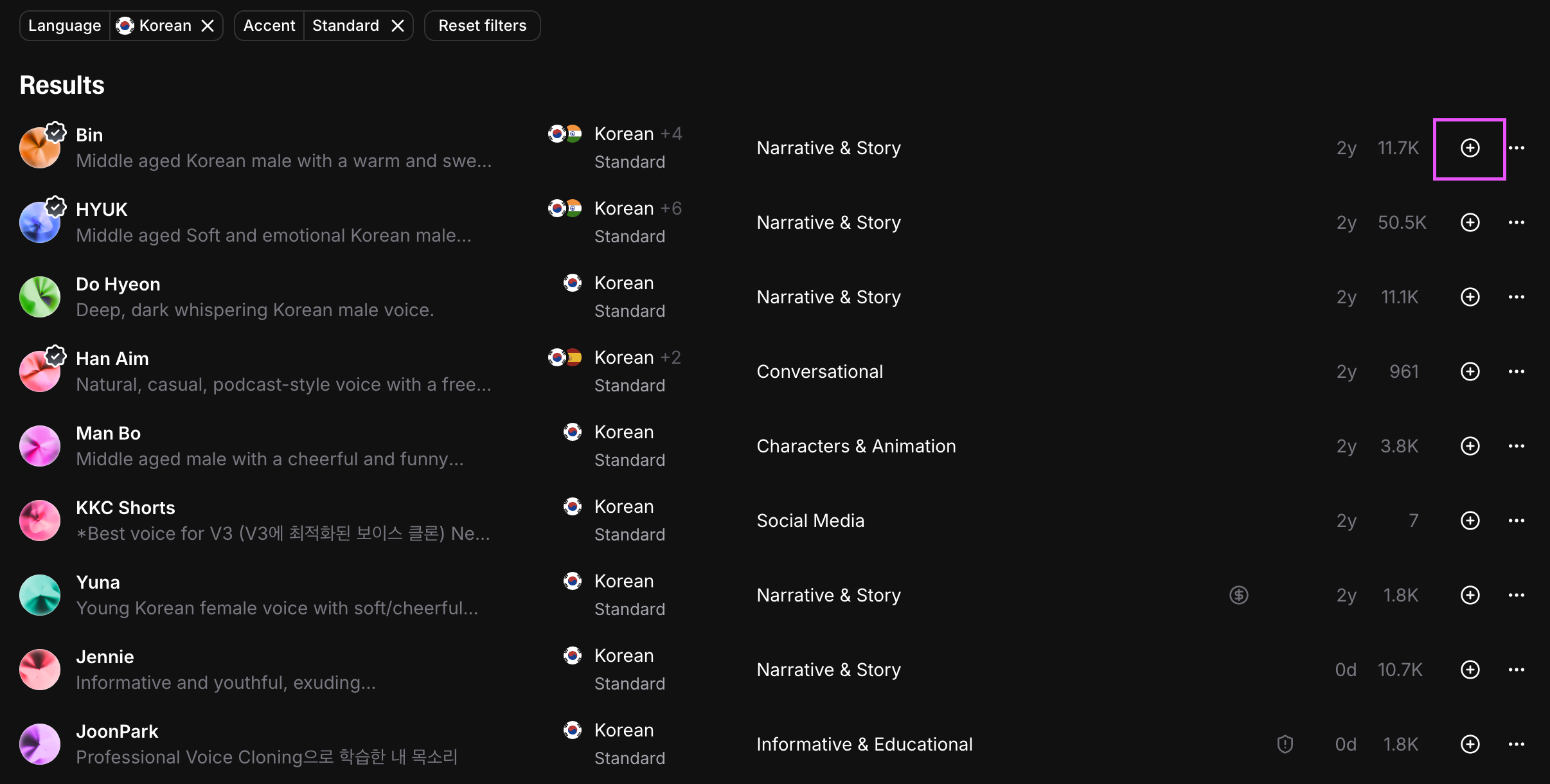1550x784 pixels.
Task: Add HYUK voice to library
Action: pyautogui.click(x=1470, y=223)
